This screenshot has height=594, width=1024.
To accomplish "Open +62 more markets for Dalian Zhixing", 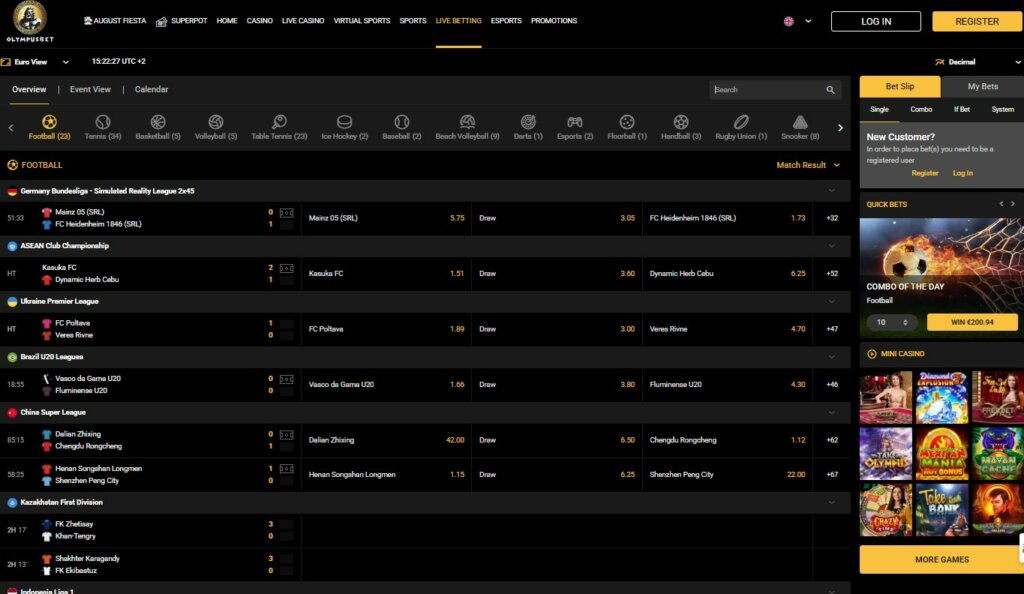I will 832,440.
